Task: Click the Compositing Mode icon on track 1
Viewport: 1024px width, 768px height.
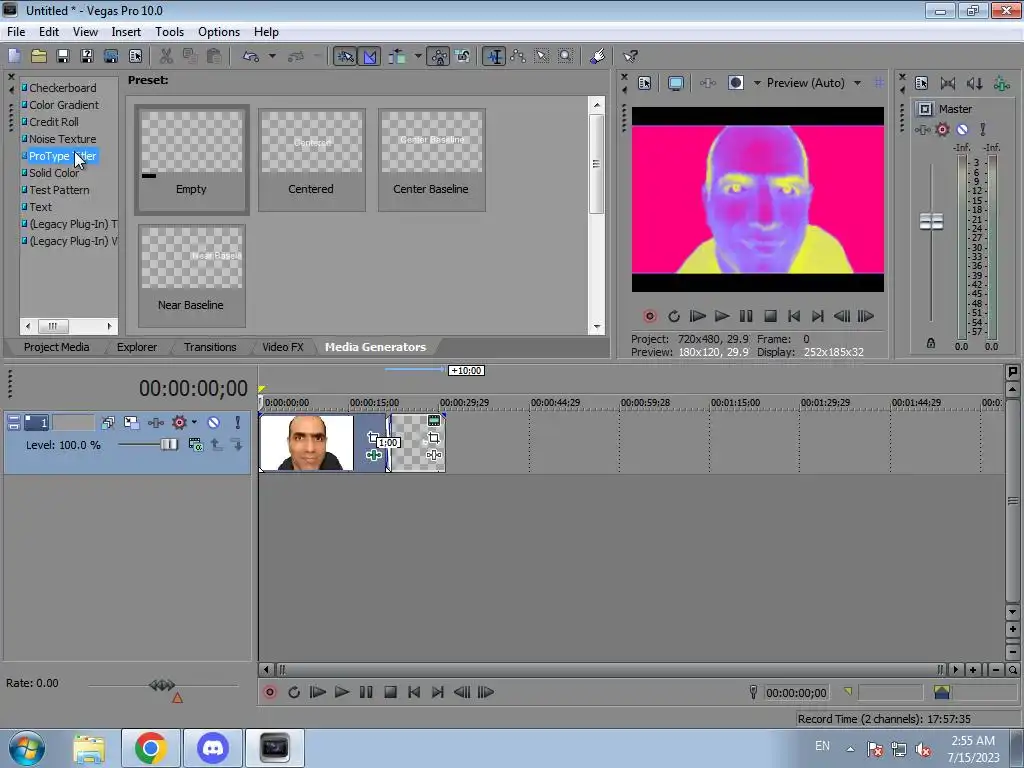Action: pyautogui.click(x=195, y=445)
